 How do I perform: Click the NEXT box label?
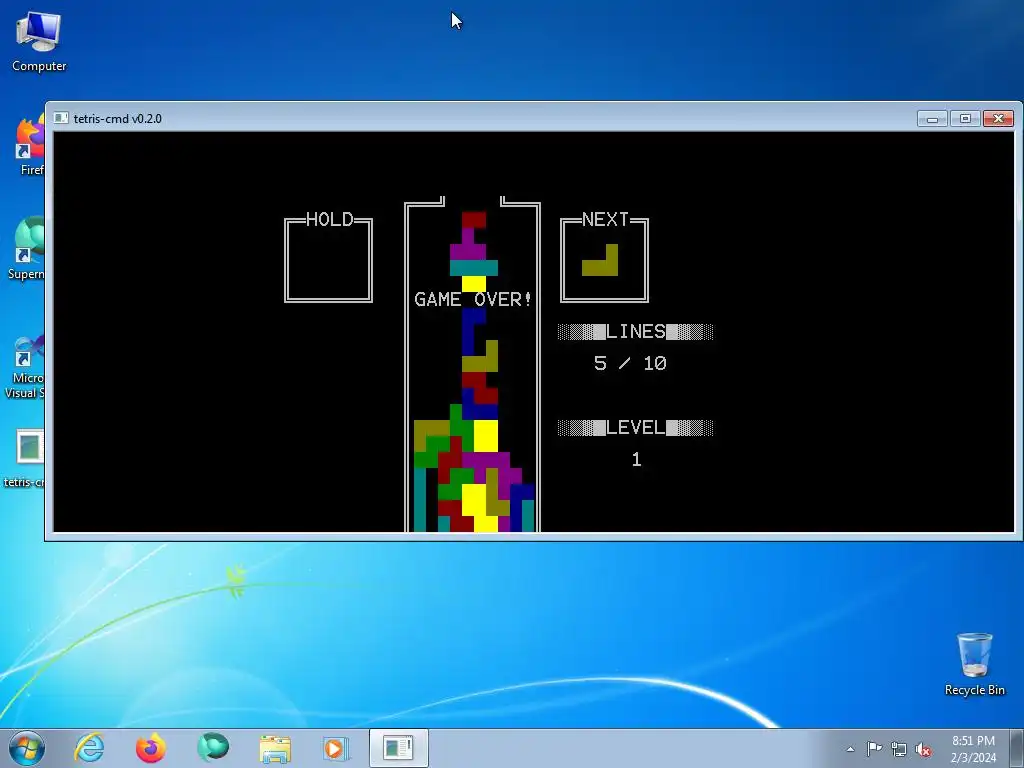[x=605, y=219]
